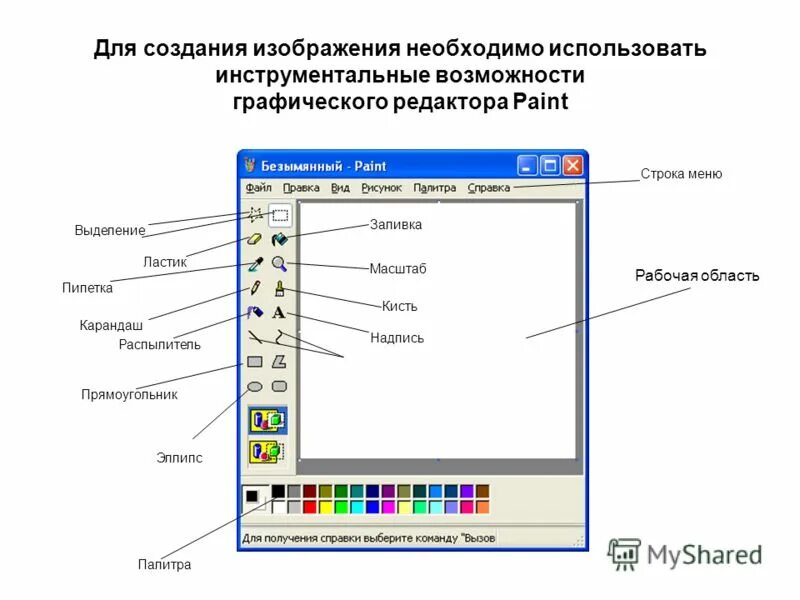Select the Airbrush spray can tool
This screenshot has width=800, height=600.
tap(255, 312)
